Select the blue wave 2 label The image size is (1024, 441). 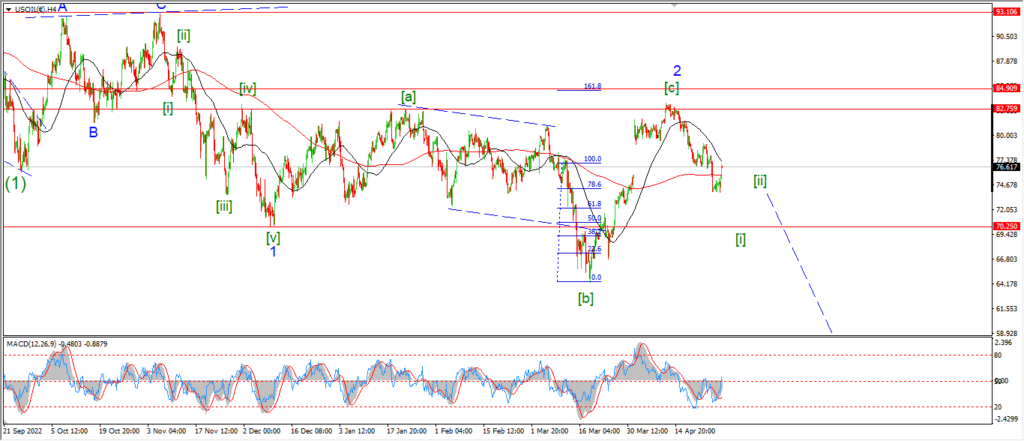point(678,70)
